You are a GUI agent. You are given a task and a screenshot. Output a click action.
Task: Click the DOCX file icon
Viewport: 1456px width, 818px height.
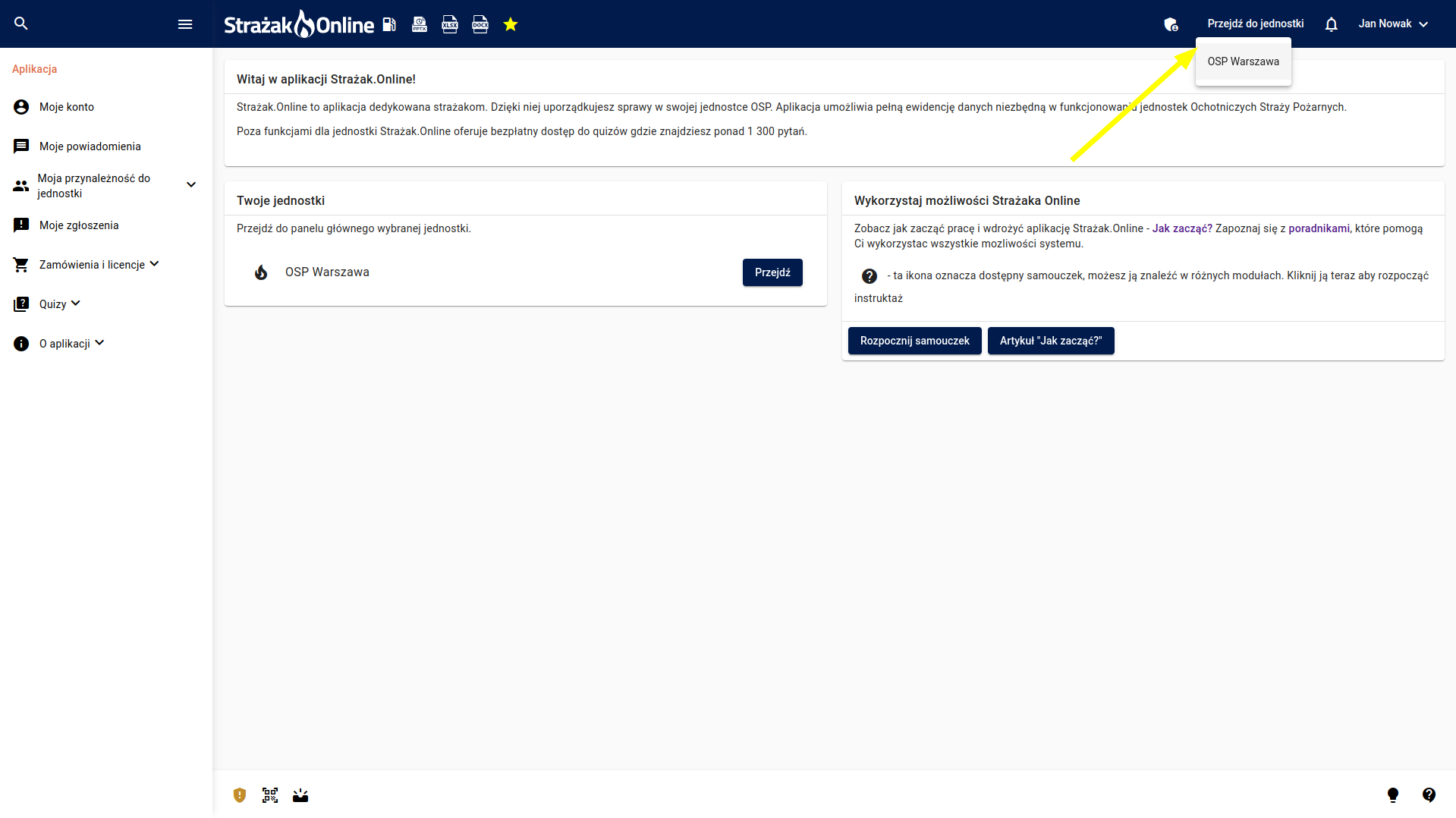(480, 24)
